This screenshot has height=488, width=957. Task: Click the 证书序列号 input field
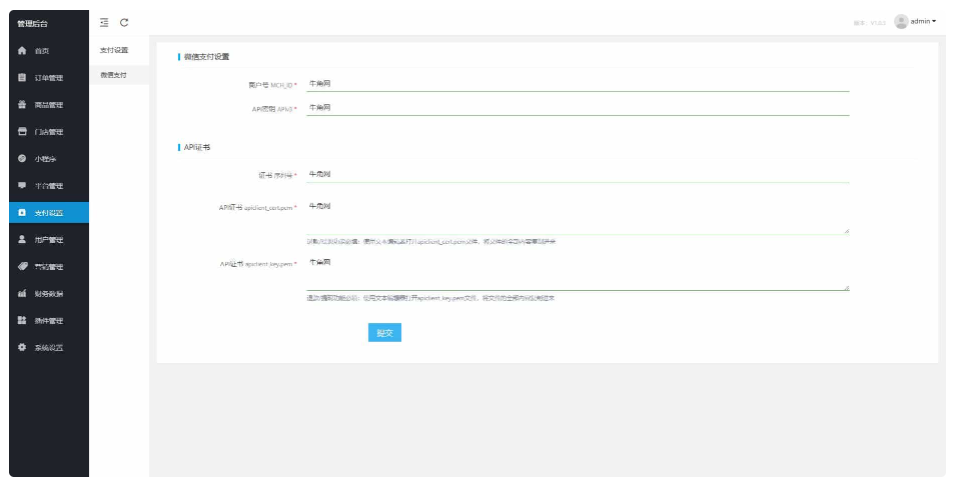click(577, 174)
